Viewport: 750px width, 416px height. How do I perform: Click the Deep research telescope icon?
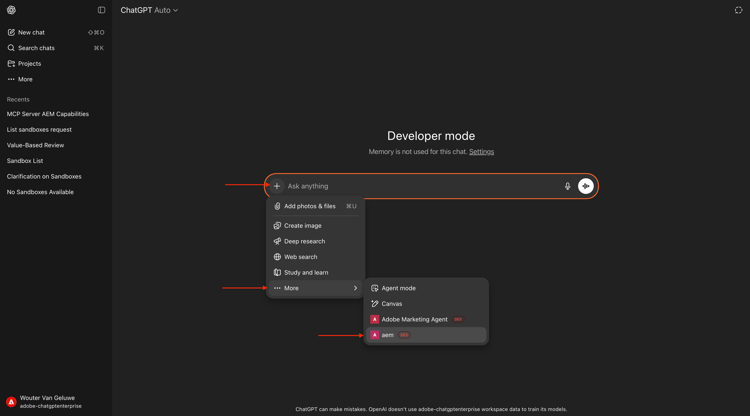tap(277, 241)
